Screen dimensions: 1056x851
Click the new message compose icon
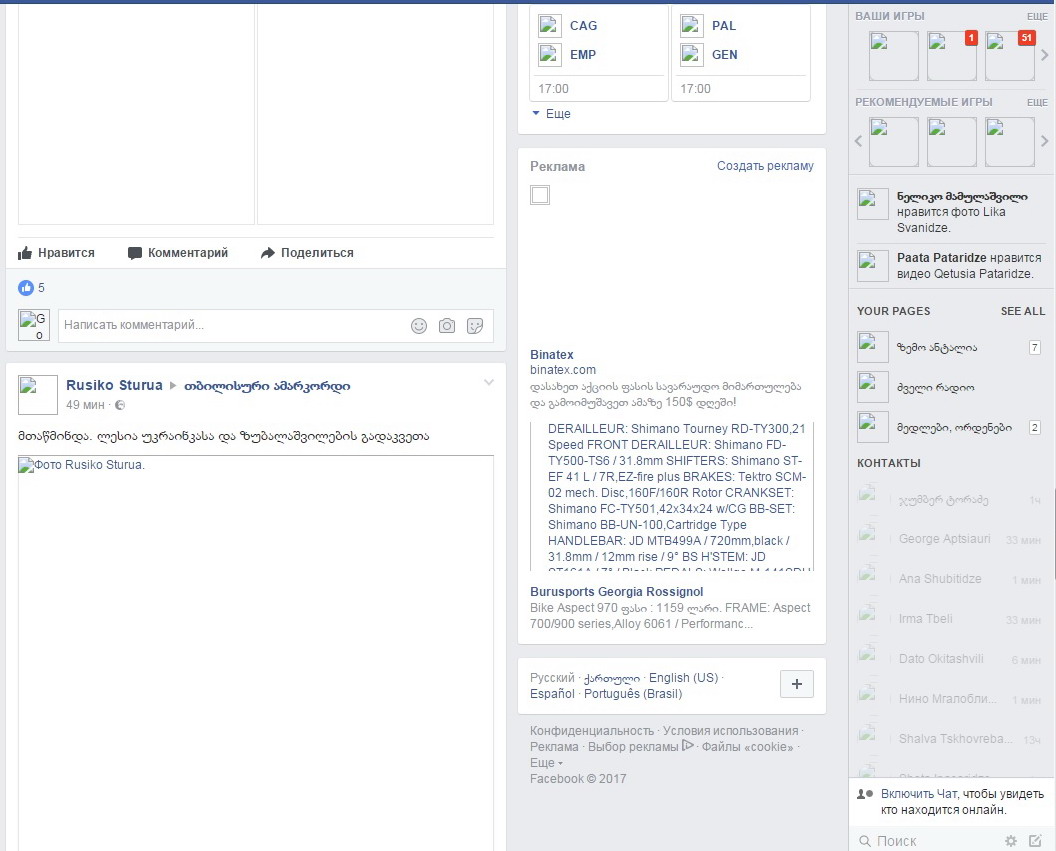tap(1035, 840)
